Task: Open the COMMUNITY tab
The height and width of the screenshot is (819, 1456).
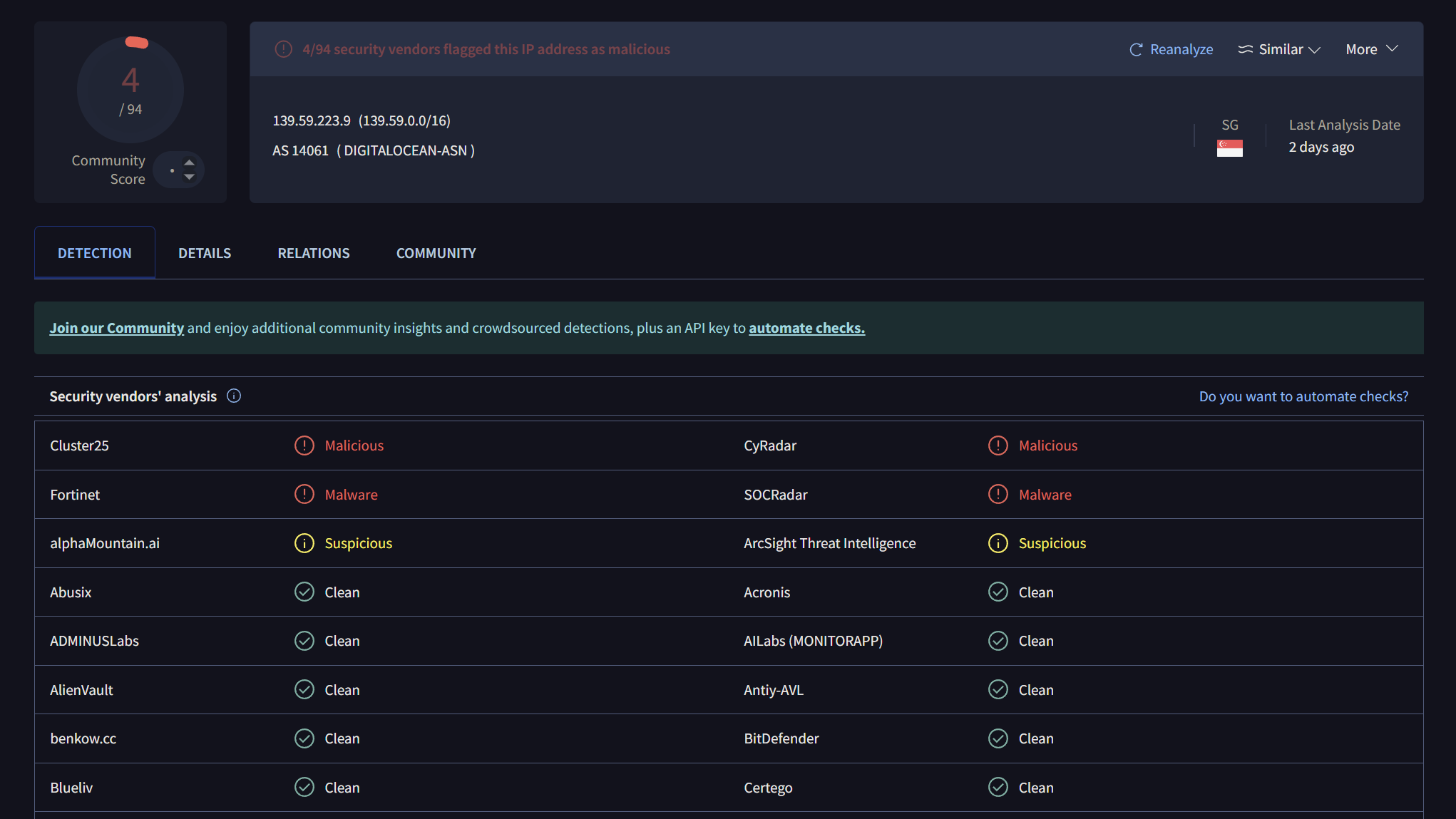Action: tap(436, 253)
